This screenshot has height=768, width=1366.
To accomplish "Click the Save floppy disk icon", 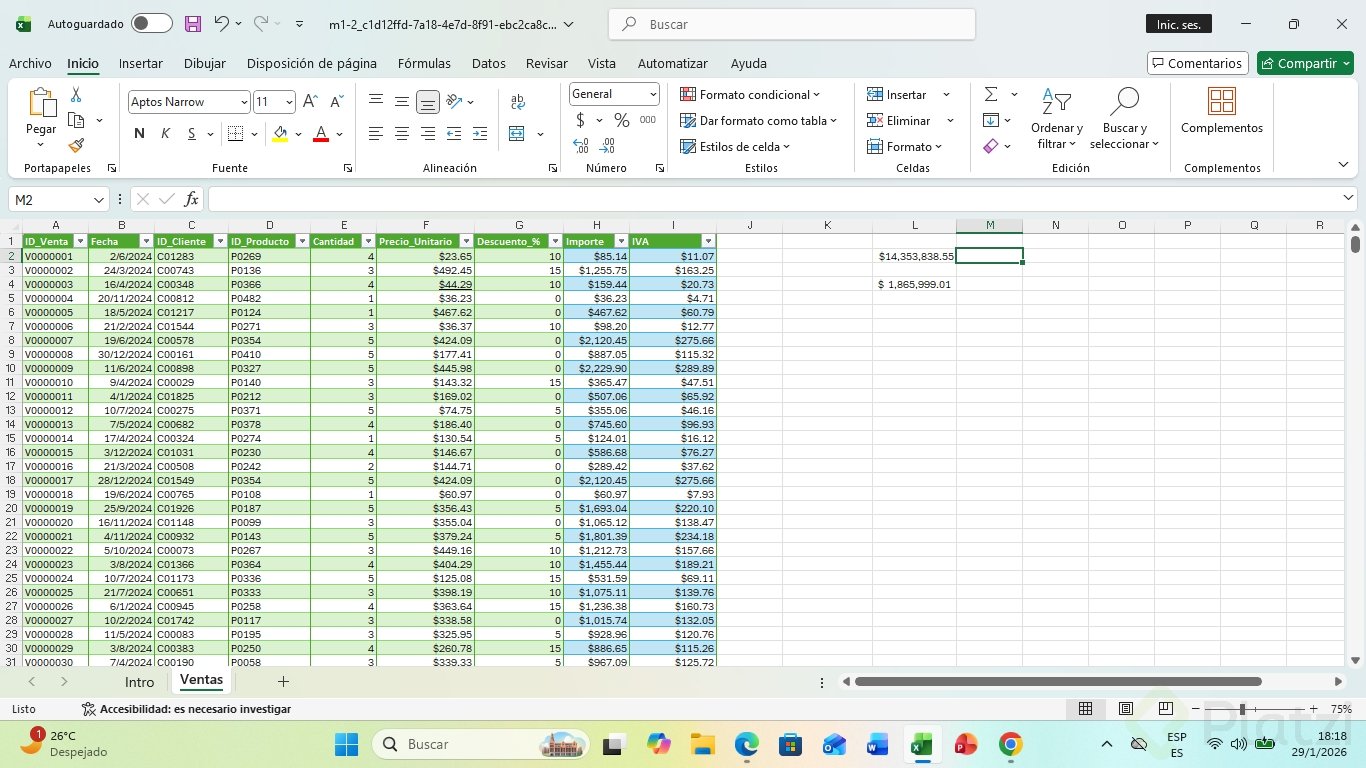I will [x=193, y=24].
